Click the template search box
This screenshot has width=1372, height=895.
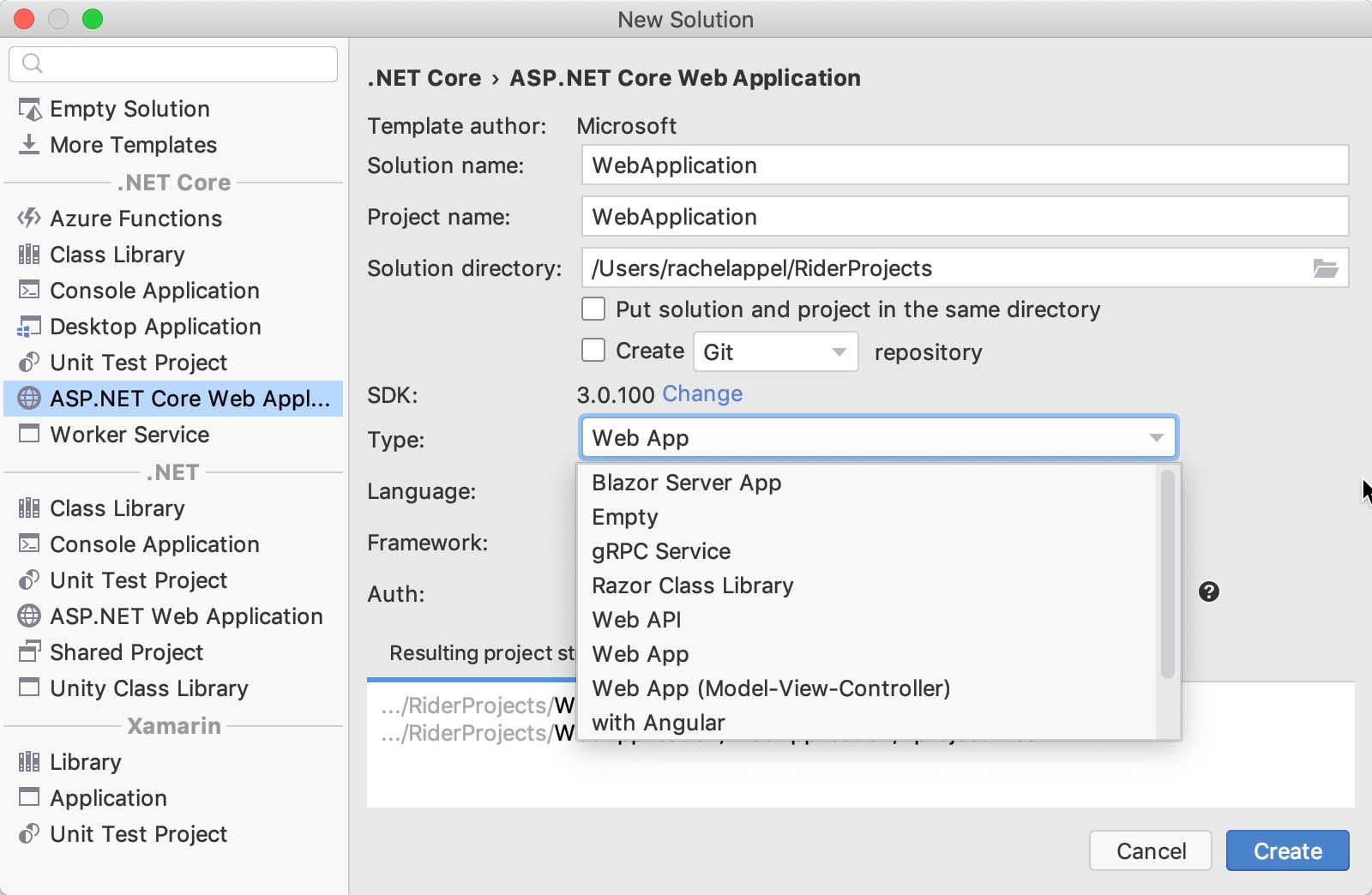(x=173, y=63)
